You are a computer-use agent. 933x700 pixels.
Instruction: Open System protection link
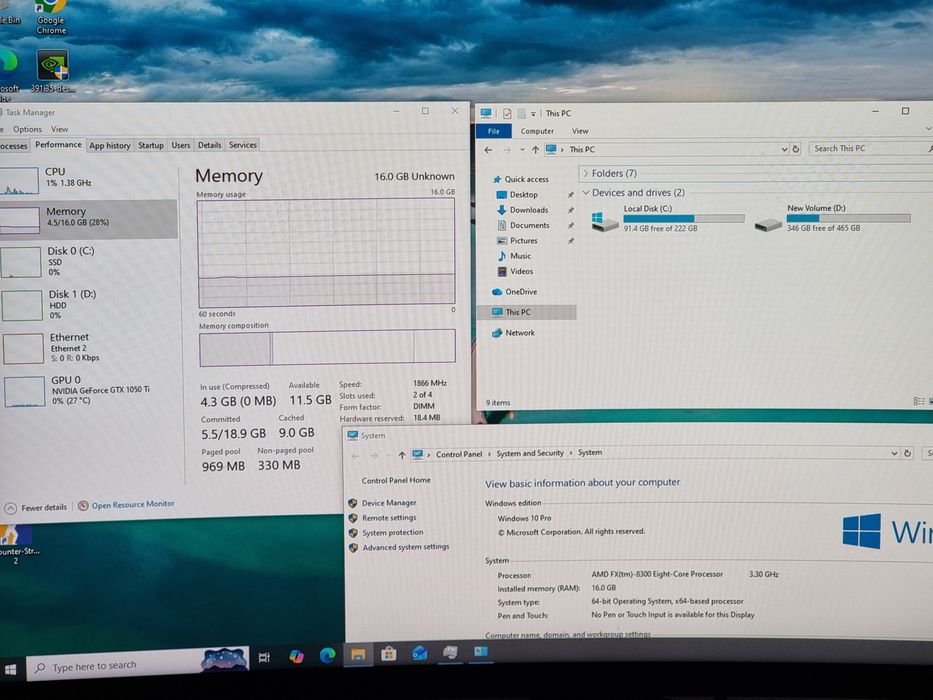click(x=393, y=533)
